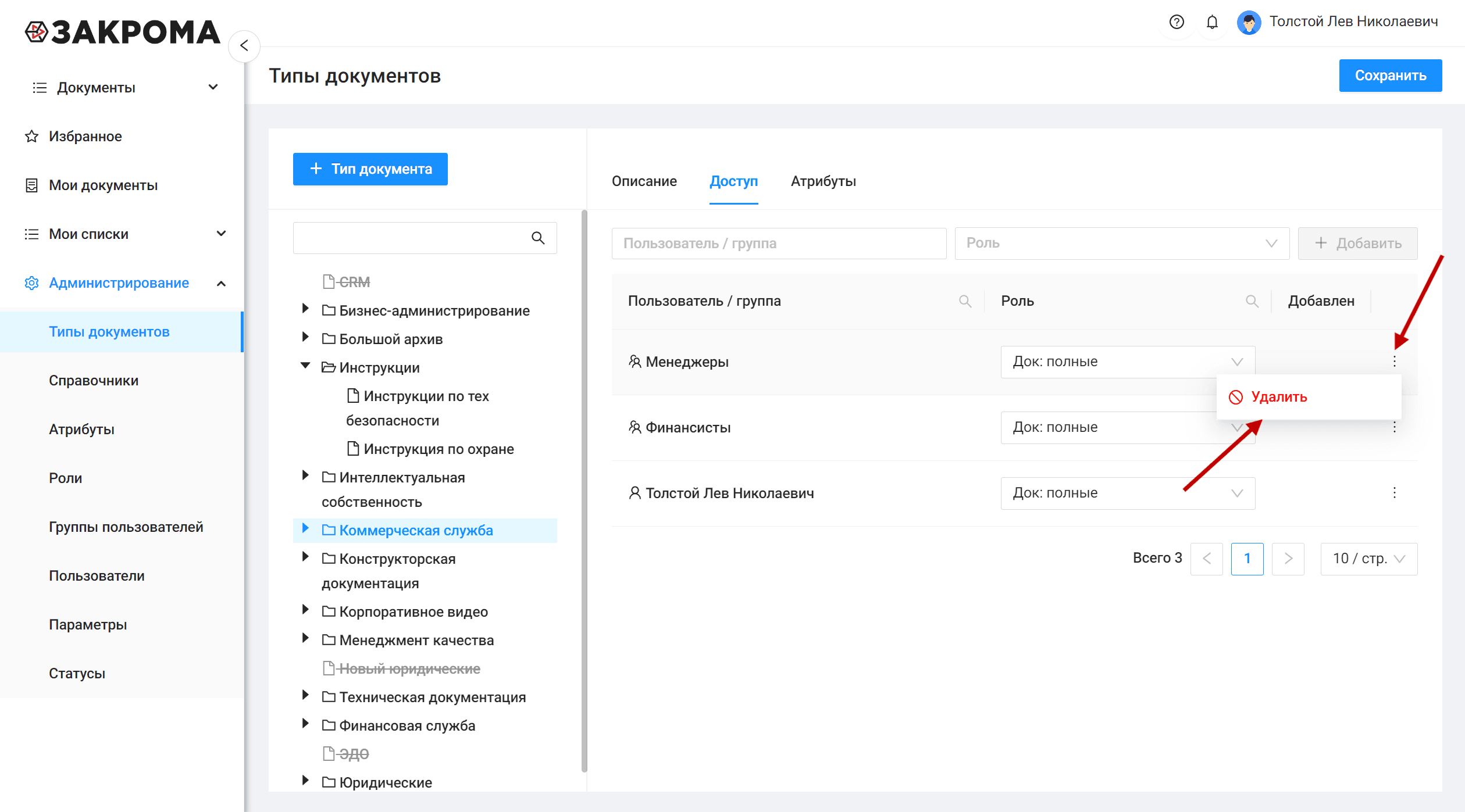Switch to the Атрибуты tab
This screenshot has width=1465, height=812.
point(823,181)
